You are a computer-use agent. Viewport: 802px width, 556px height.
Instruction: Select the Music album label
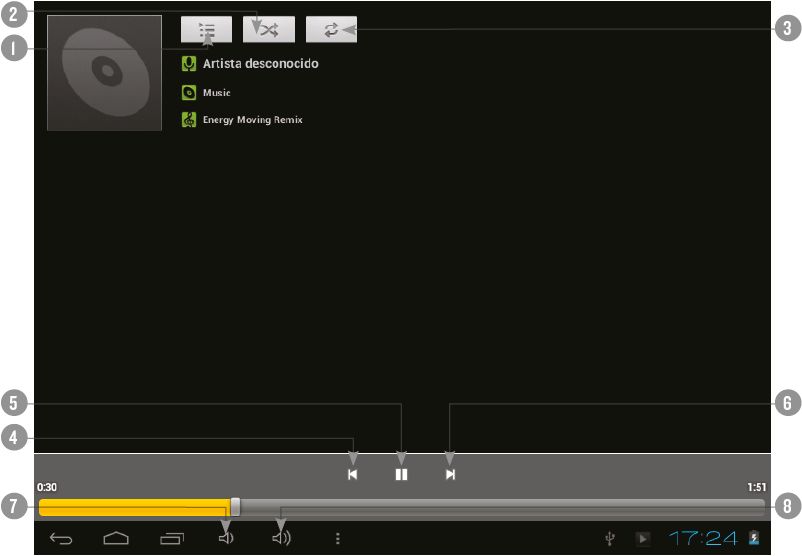point(216,93)
